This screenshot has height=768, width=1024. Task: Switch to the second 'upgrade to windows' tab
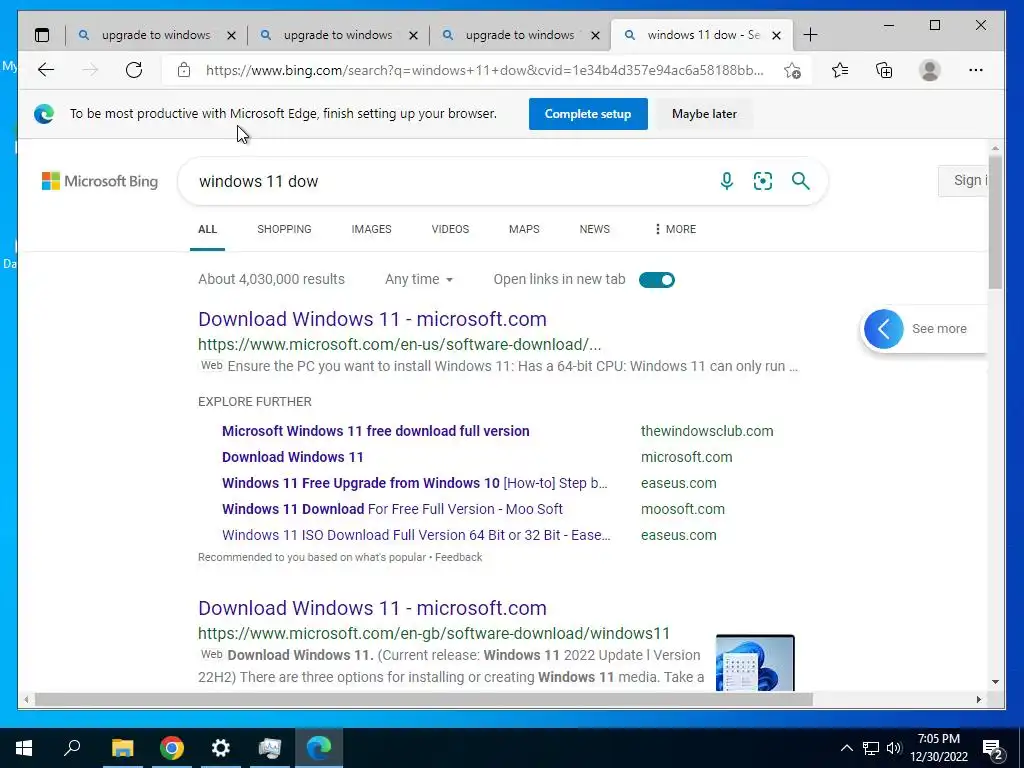pyautogui.click(x=338, y=35)
